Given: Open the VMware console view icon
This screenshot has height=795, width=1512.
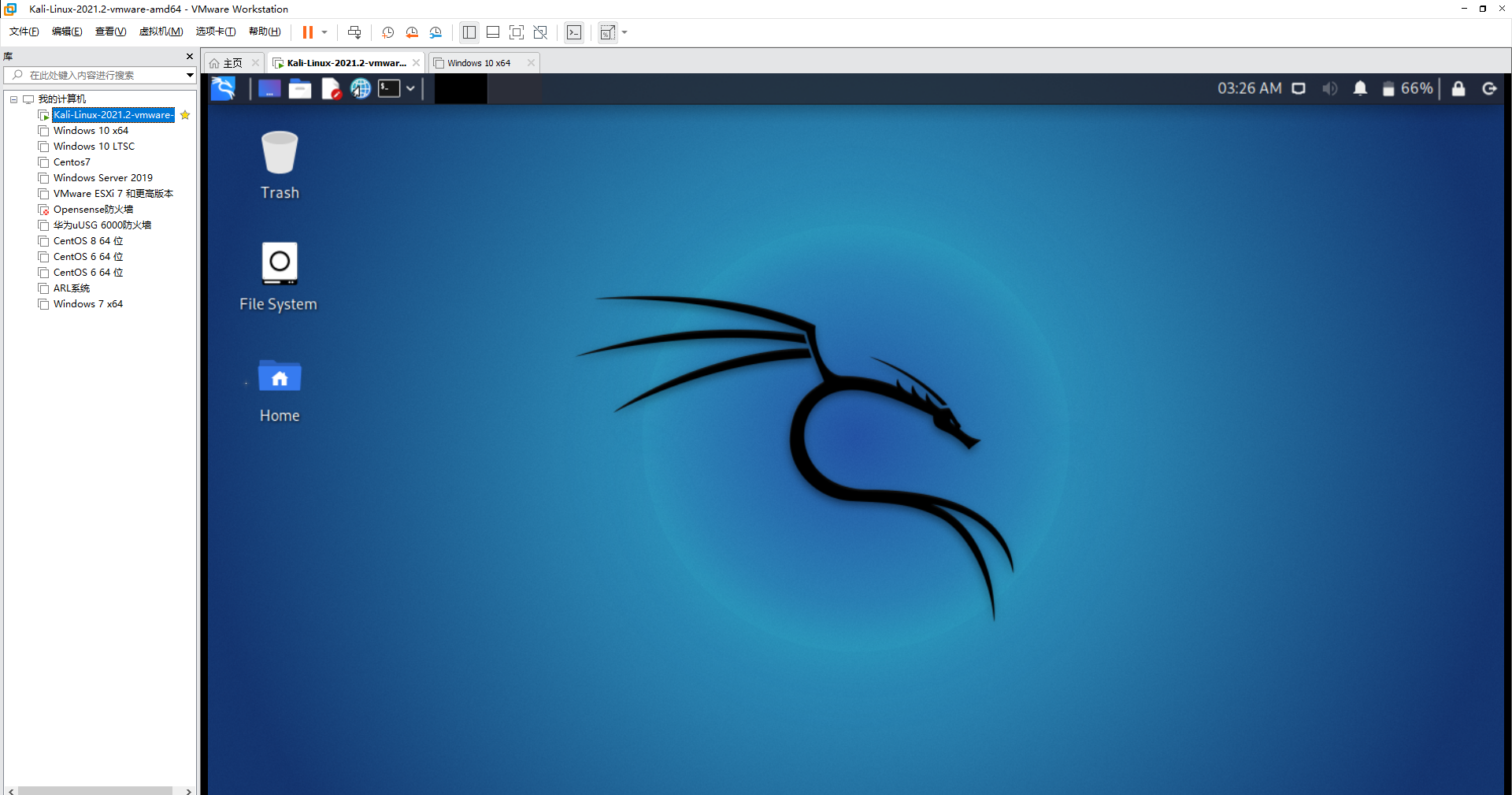Looking at the screenshot, I should (574, 32).
